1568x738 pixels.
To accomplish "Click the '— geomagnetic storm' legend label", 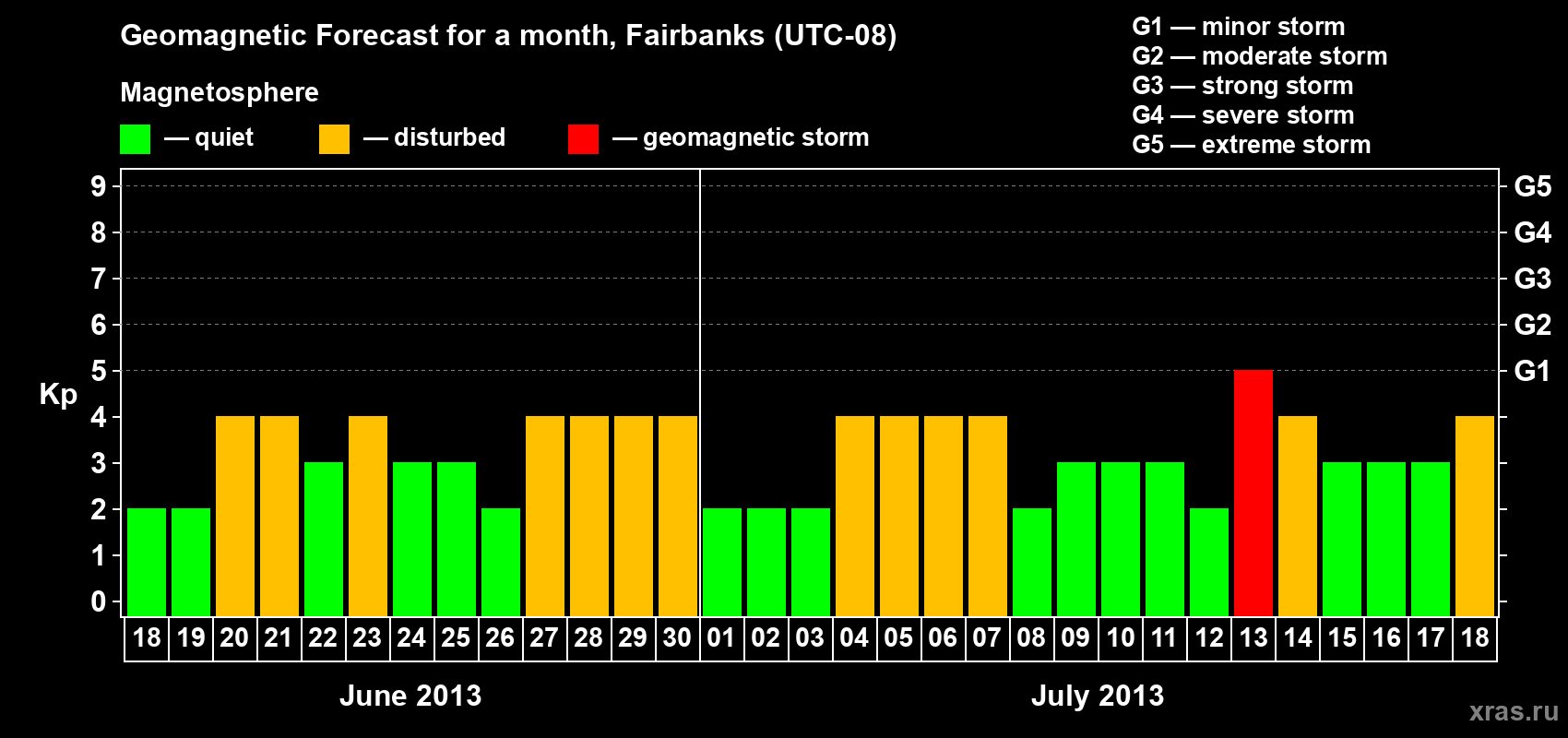I will [741, 137].
